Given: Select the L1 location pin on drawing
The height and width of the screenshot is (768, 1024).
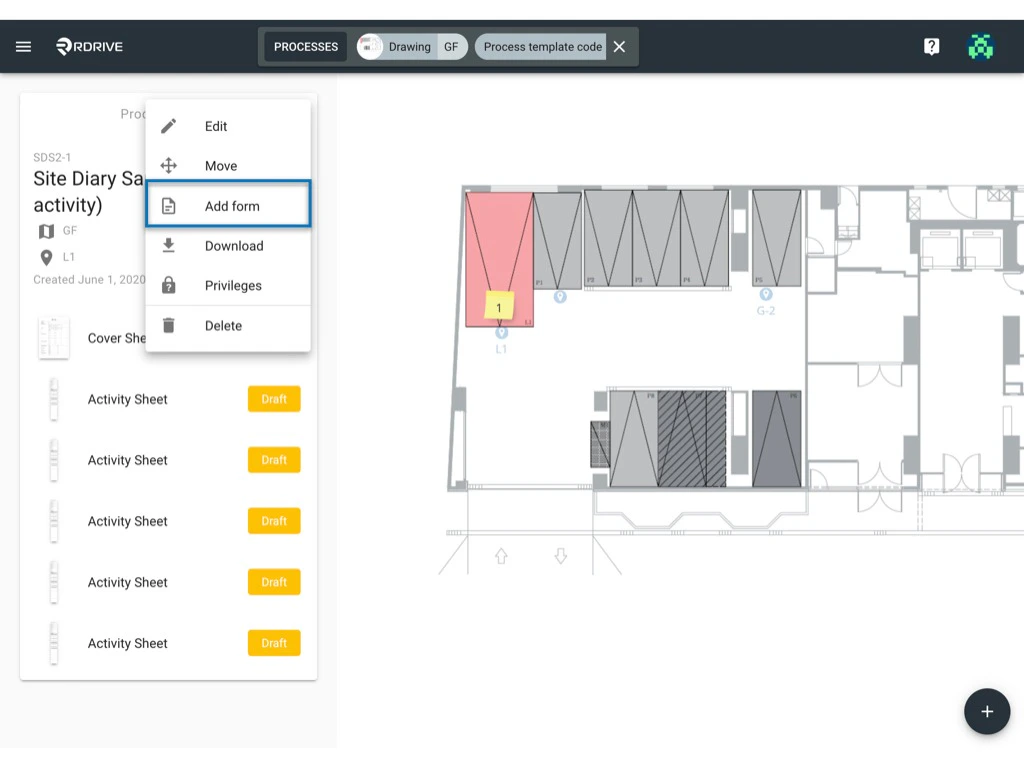Looking at the screenshot, I should tap(501, 332).
